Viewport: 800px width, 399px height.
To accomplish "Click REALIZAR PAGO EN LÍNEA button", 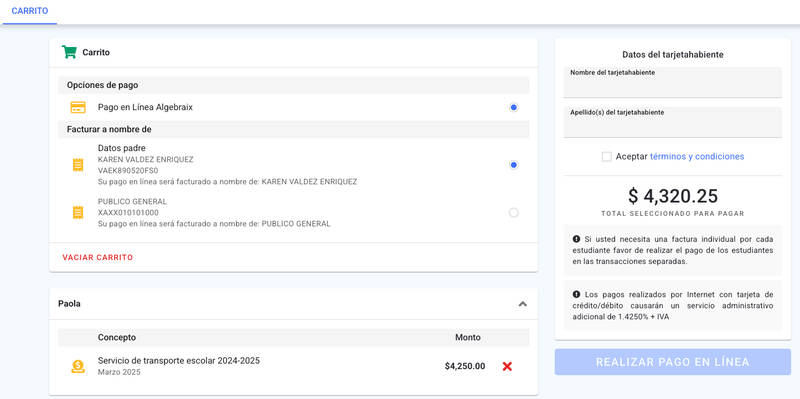I will click(672, 362).
